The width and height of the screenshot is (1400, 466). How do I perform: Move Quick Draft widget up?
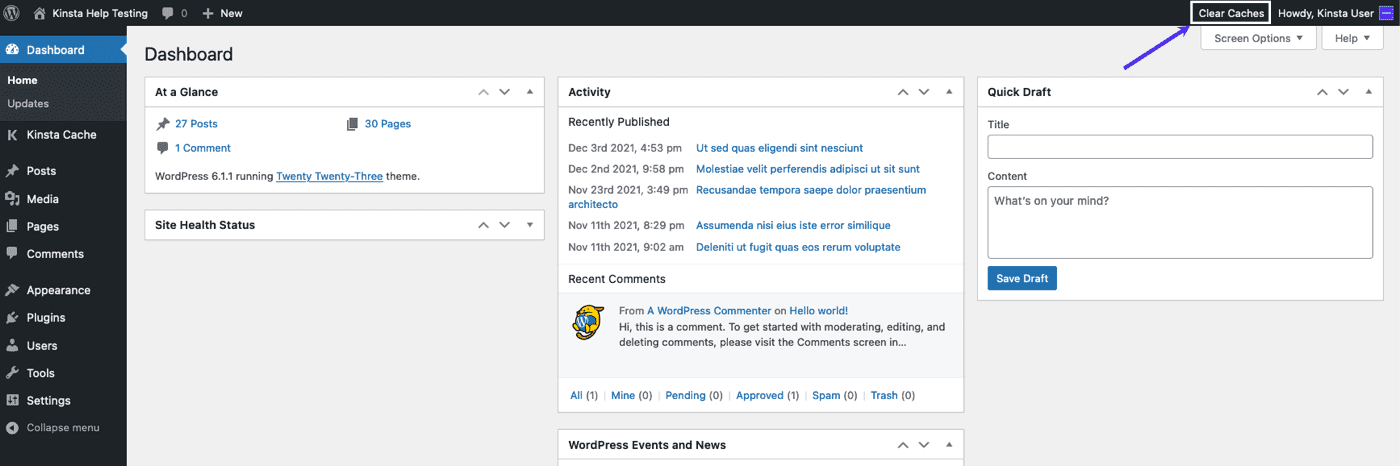pos(1323,92)
